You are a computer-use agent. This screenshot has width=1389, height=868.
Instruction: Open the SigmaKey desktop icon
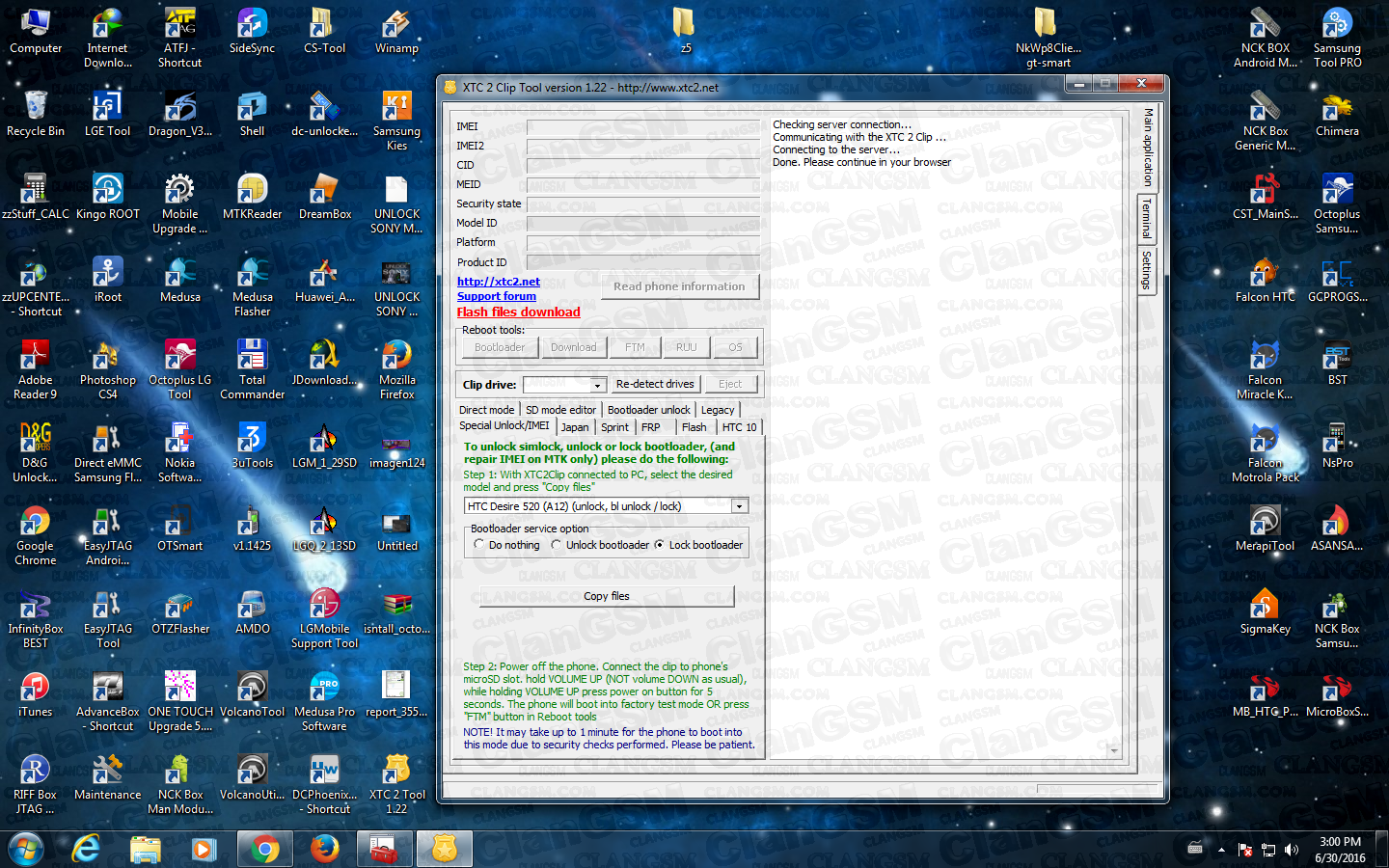point(1265,611)
